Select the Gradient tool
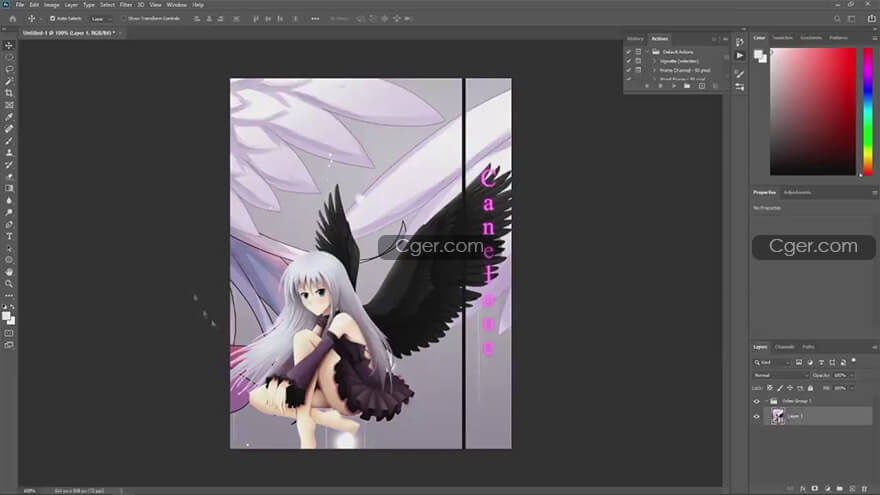This screenshot has width=880, height=495. coord(8,189)
